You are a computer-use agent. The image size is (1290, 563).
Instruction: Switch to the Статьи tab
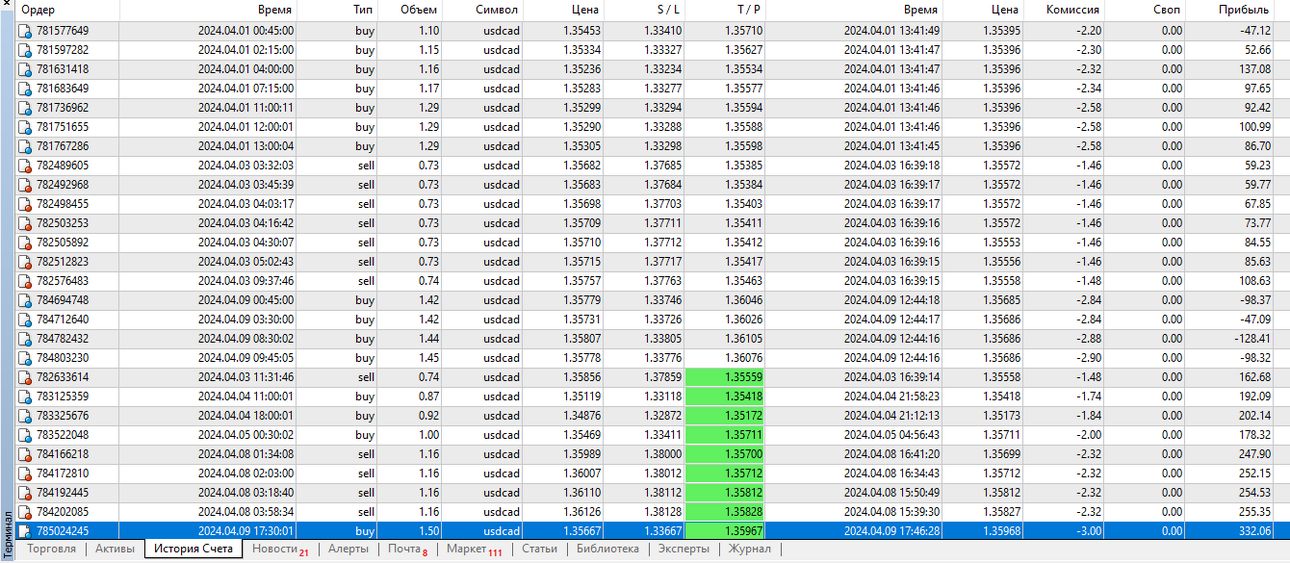pos(540,549)
